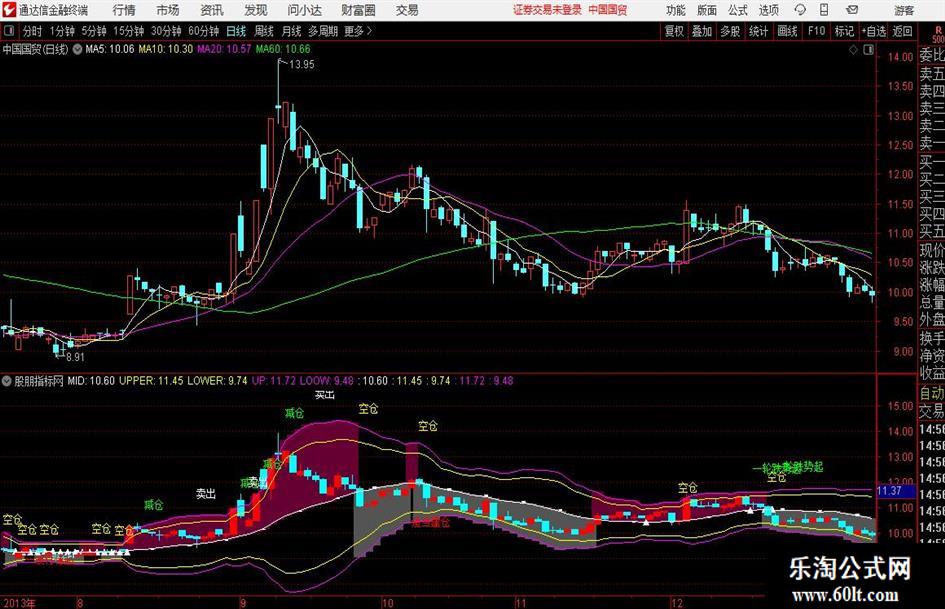The height and width of the screenshot is (609, 945).
Task: Switch to the 周线 weekly period
Action: pyautogui.click(x=263, y=31)
